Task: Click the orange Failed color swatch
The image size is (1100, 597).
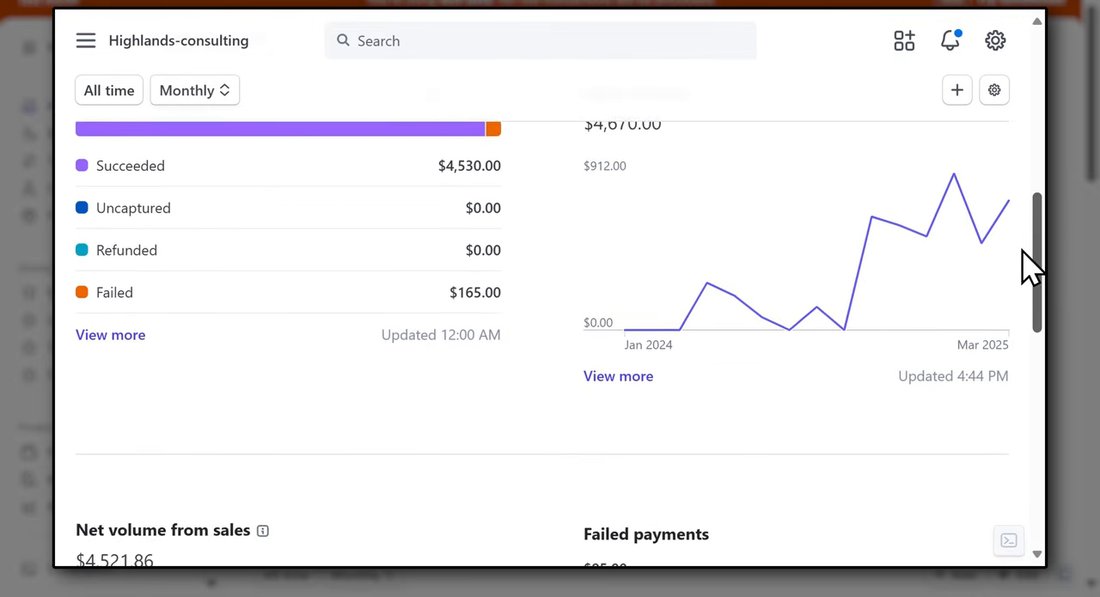Action: (x=82, y=292)
